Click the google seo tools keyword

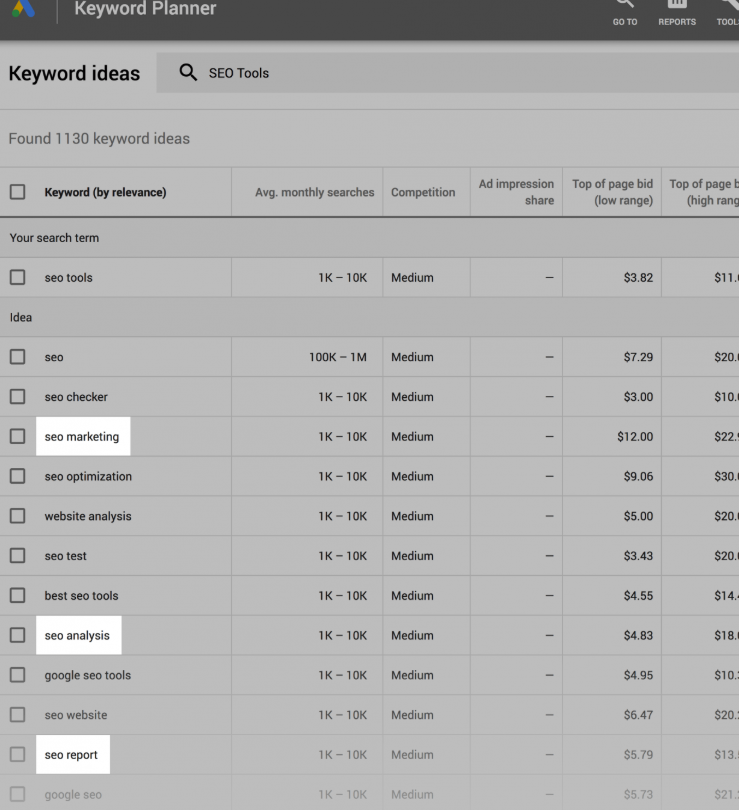pos(88,675)
